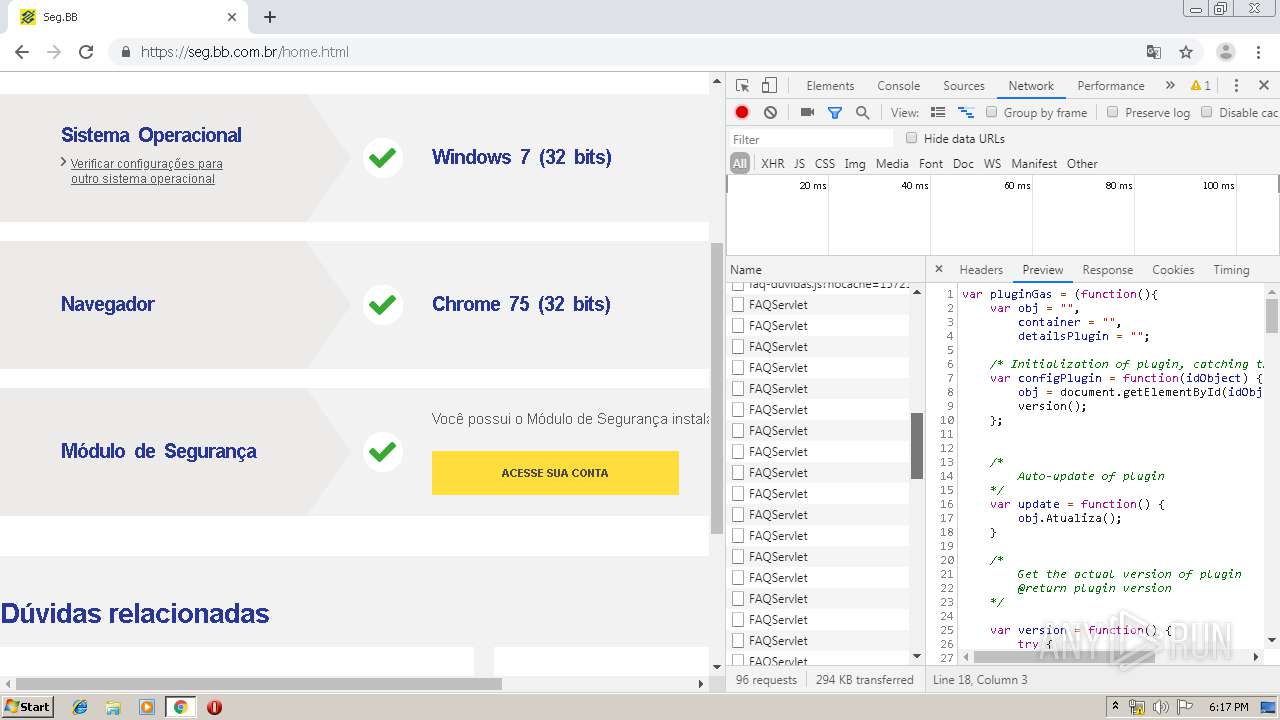1280x720 pixels.
Task: Toggle Disable cache checkbox
Action: point(1206,112)
